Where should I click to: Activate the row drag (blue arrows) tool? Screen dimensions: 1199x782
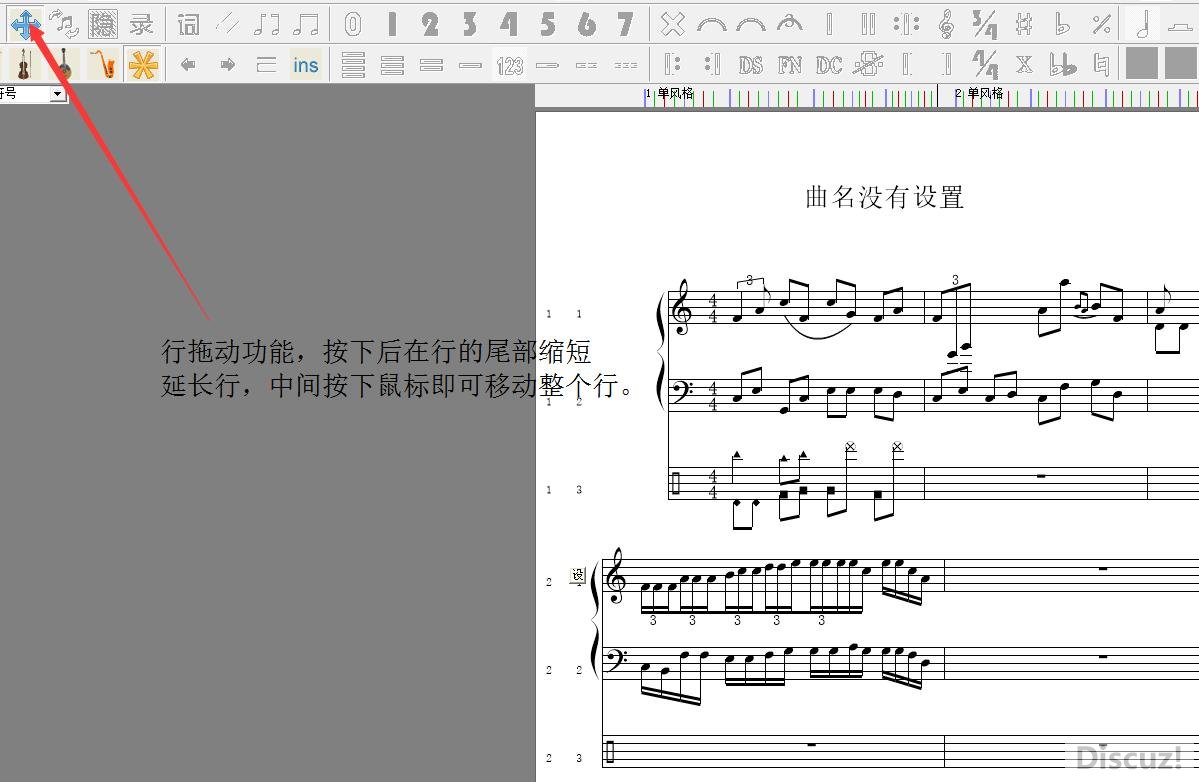(x=25, y=23)
